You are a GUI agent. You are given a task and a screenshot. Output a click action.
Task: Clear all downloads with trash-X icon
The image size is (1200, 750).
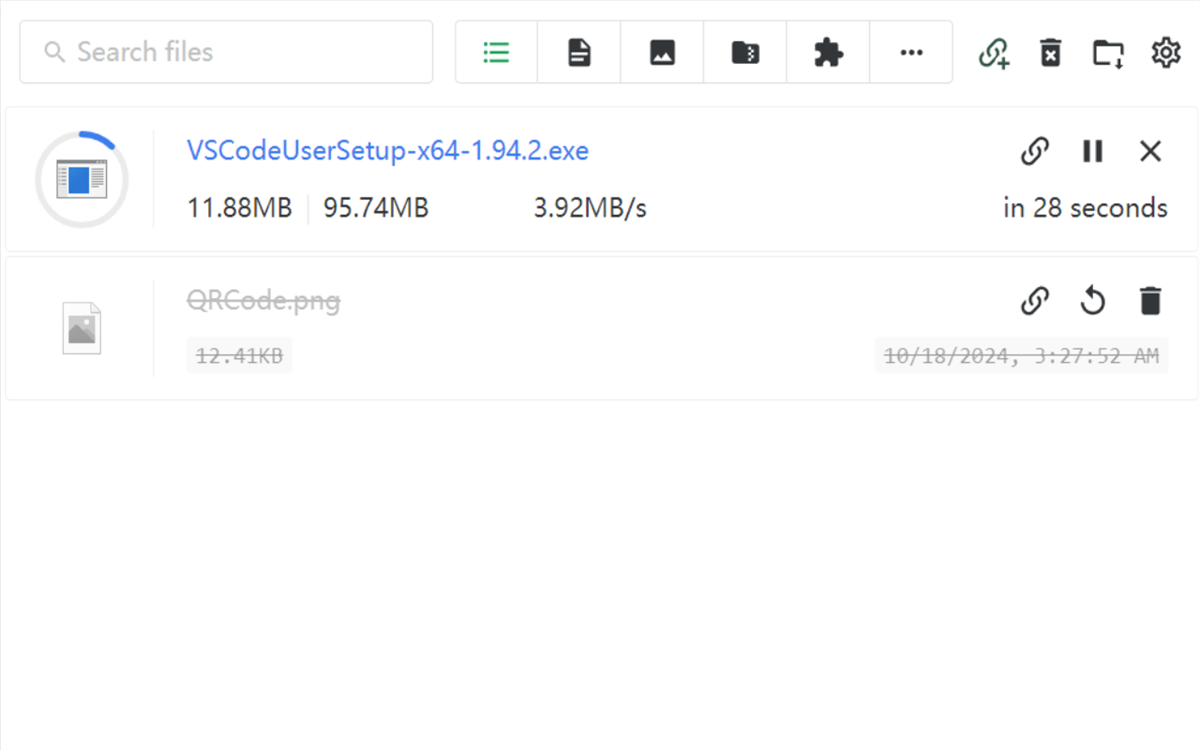[1050, 53]
